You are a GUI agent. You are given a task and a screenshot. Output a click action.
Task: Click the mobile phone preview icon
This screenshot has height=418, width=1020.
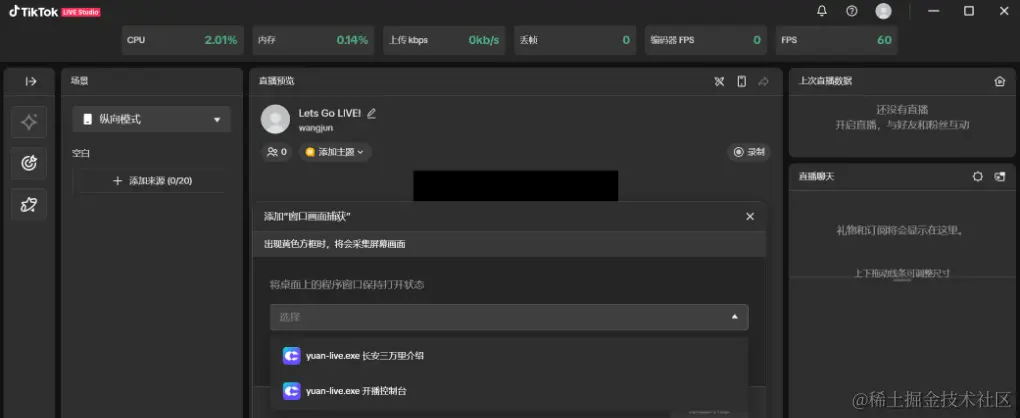pos(742,81)
